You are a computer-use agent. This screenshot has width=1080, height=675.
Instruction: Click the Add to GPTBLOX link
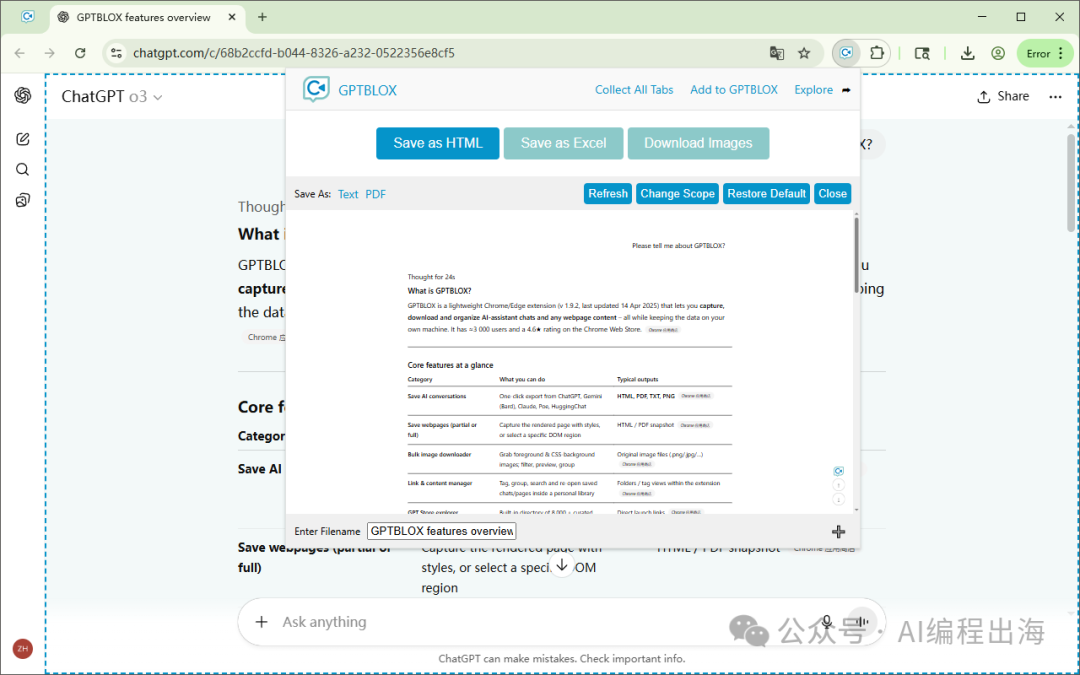pos(734,90)
